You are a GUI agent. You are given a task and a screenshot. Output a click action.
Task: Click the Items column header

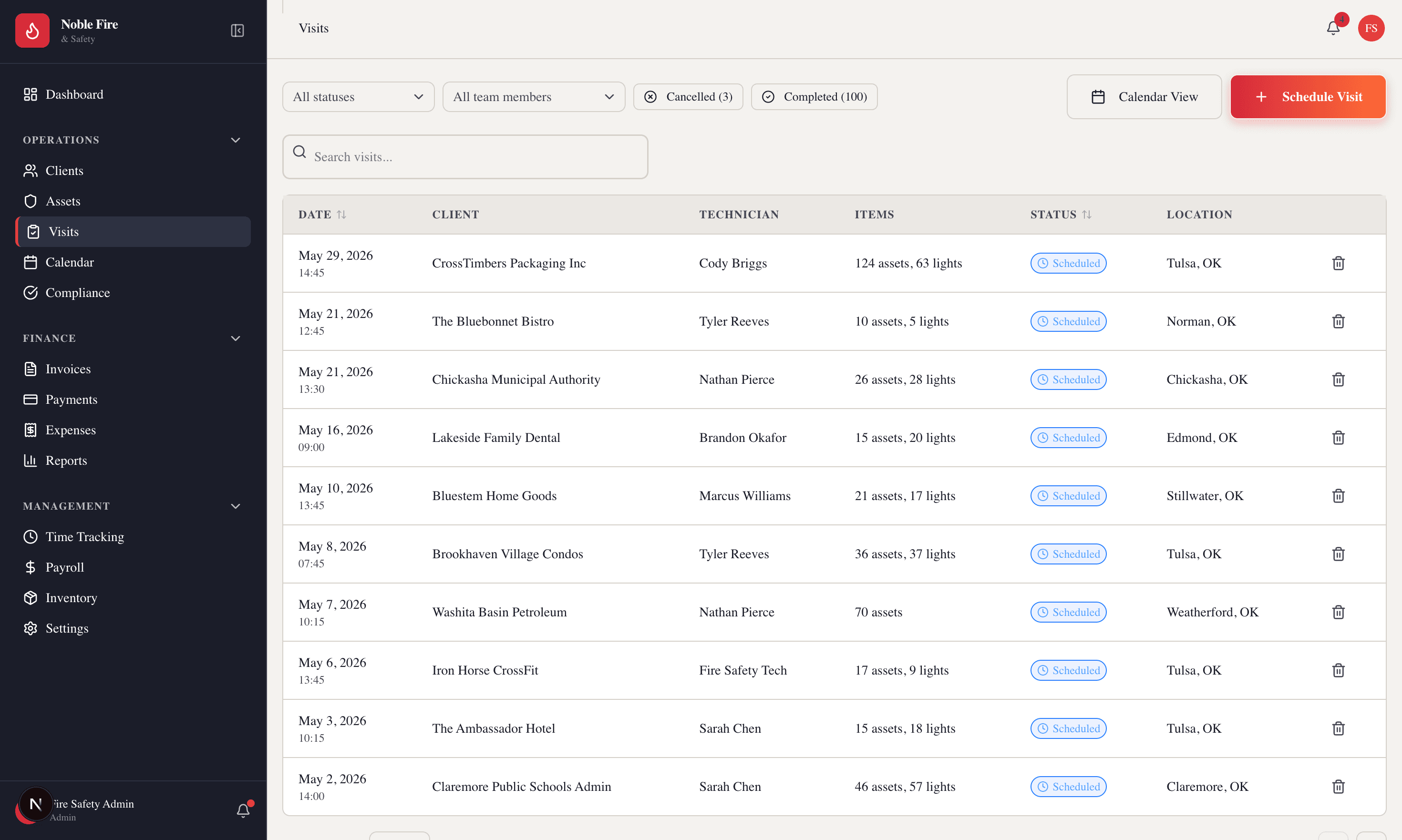click(x=874, y=215)
